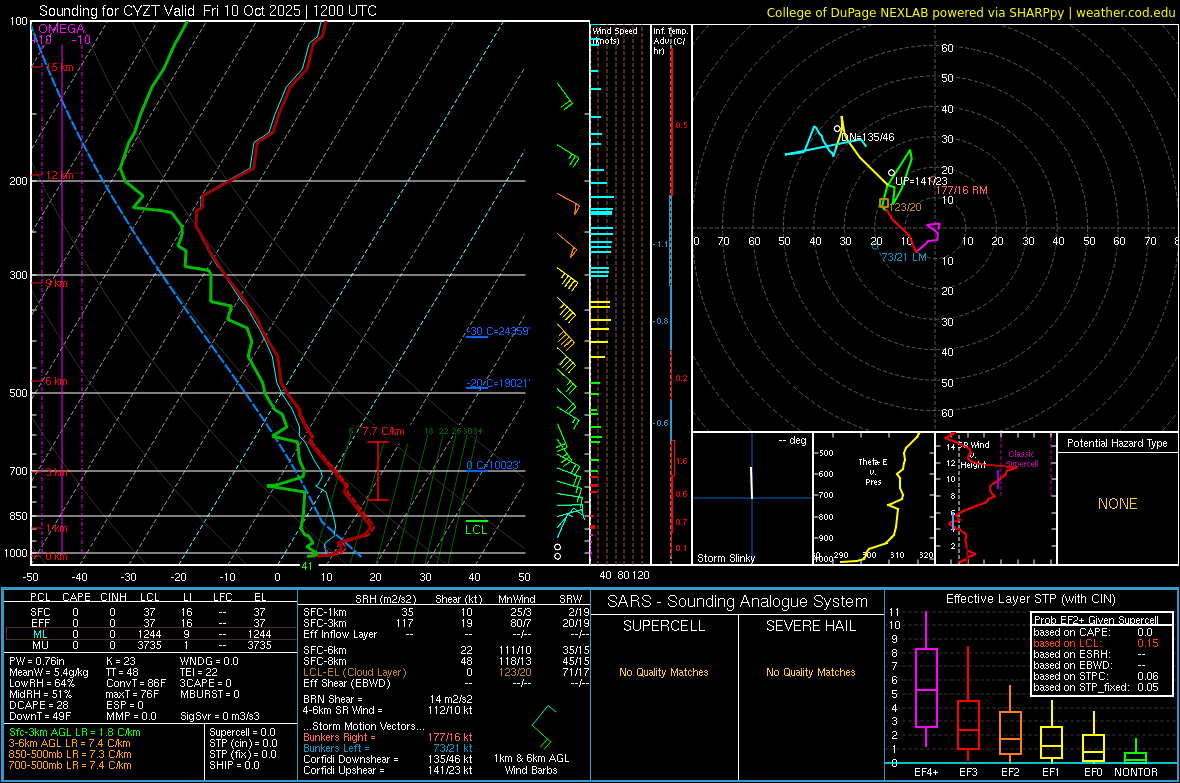Select the SFC-6km kinematics row

pyautogui.click(x=446, y=650)
